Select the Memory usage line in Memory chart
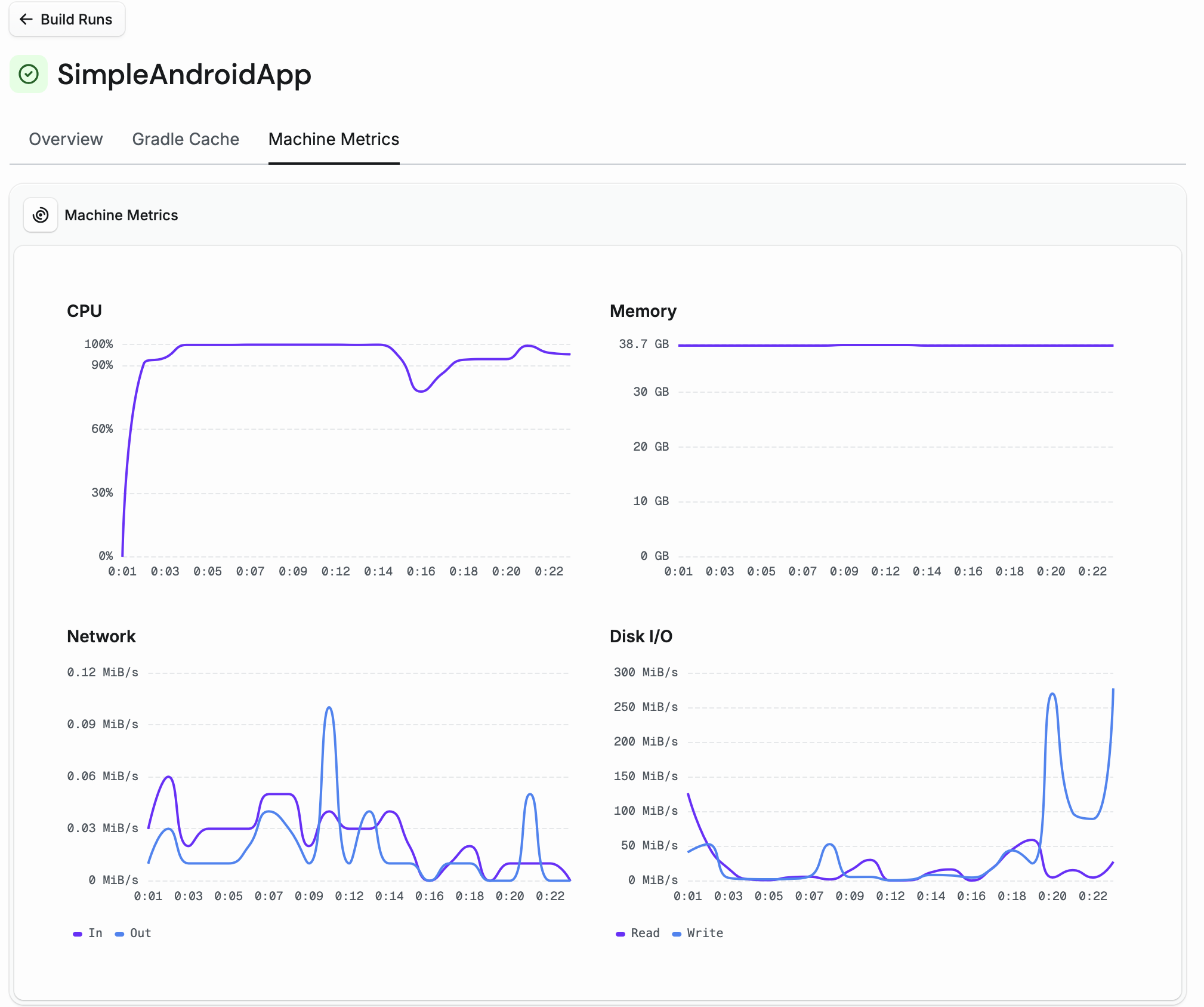 coord(895,344)
